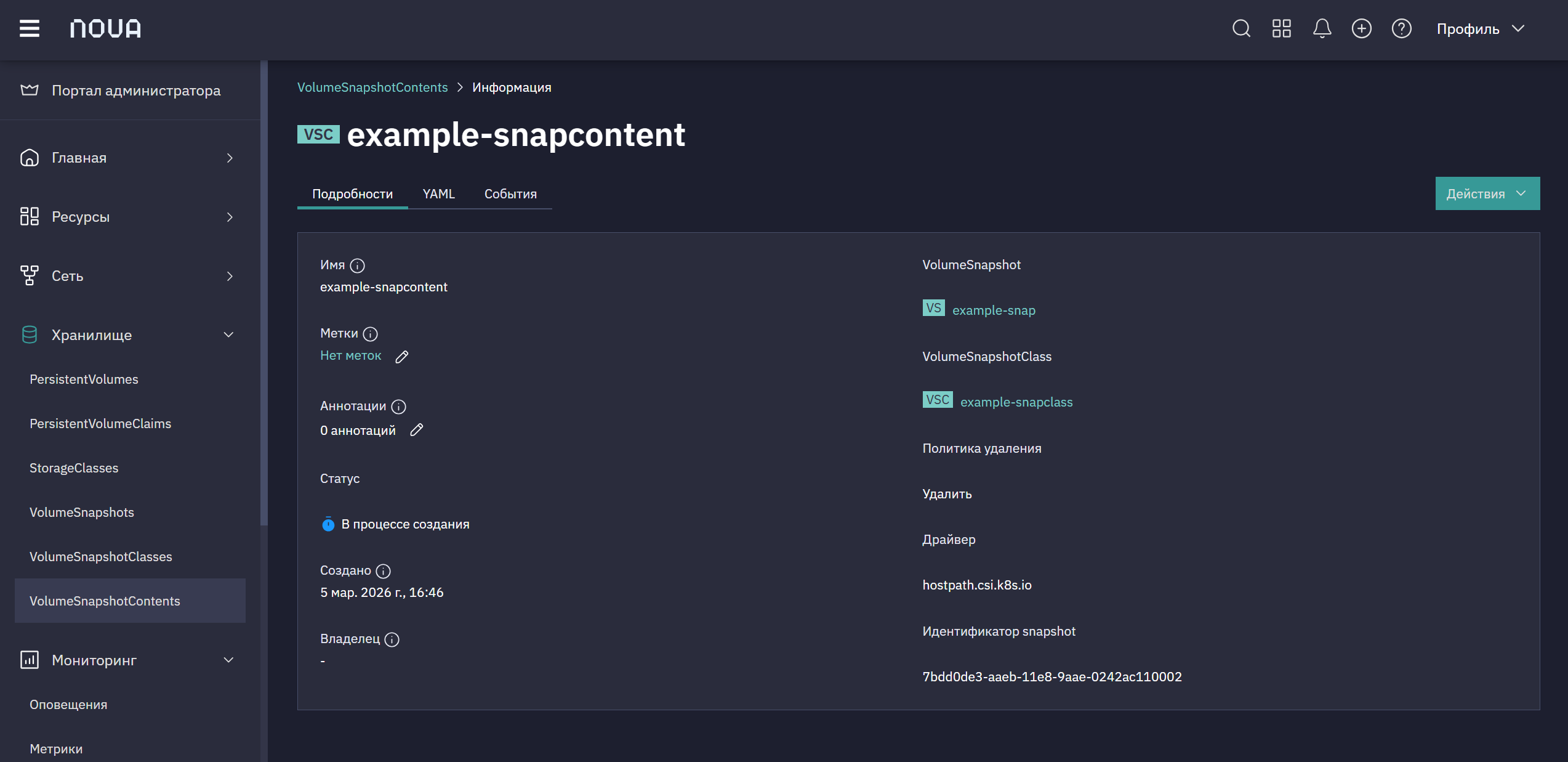Open notifications bell icon
This screenshot has width=1568, height=762.
pos(1322,28)
